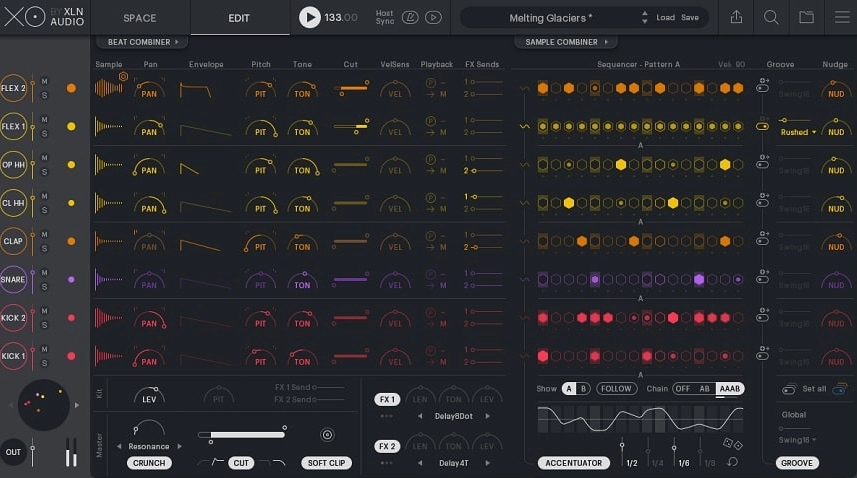Select previous FX 2 preset before Delay4T
The image size is (857, 478).
(420, 463)
